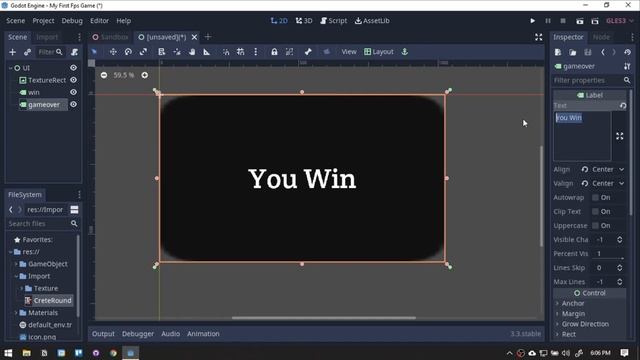
Task: Open the Editor menu
Action: pyautogui.click(x=99, y=21)
